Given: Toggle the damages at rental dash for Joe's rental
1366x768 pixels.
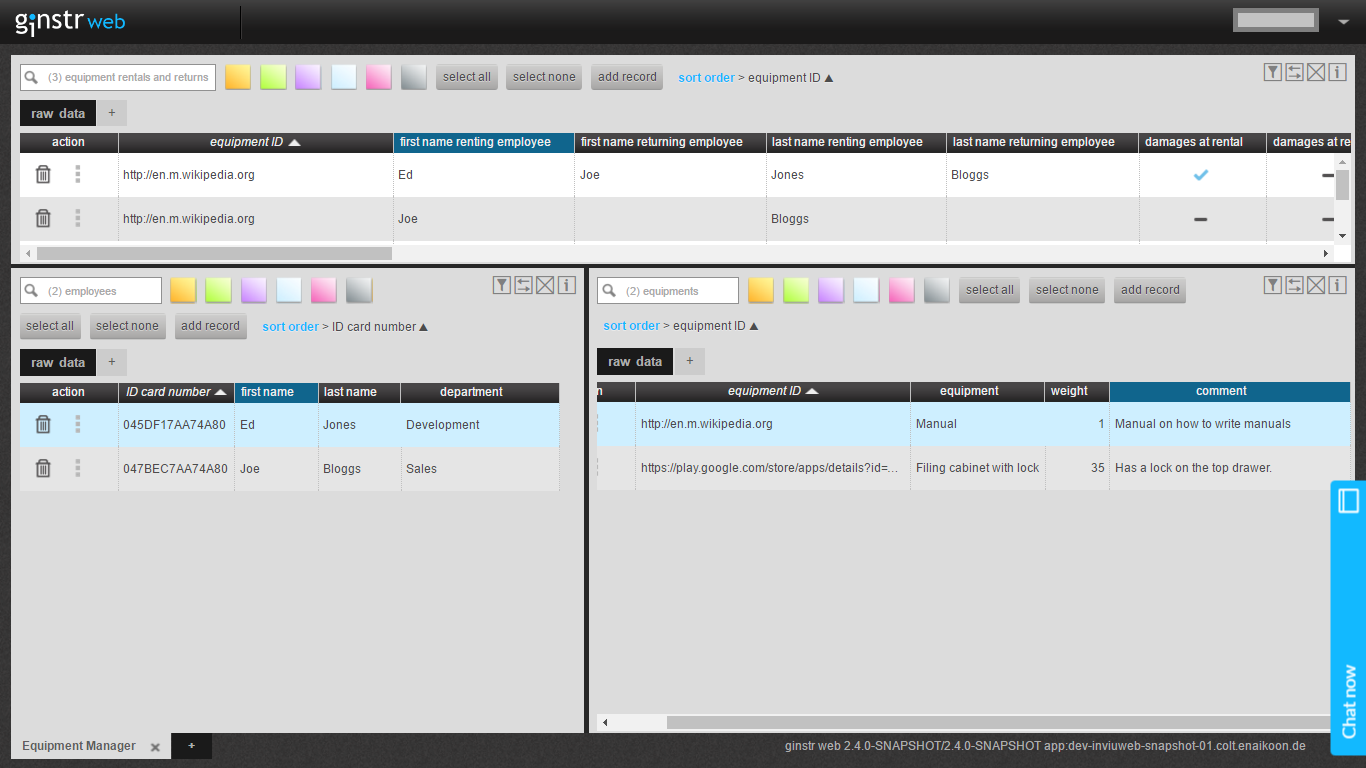Looking at the screenshot, I should point(1200,218).
